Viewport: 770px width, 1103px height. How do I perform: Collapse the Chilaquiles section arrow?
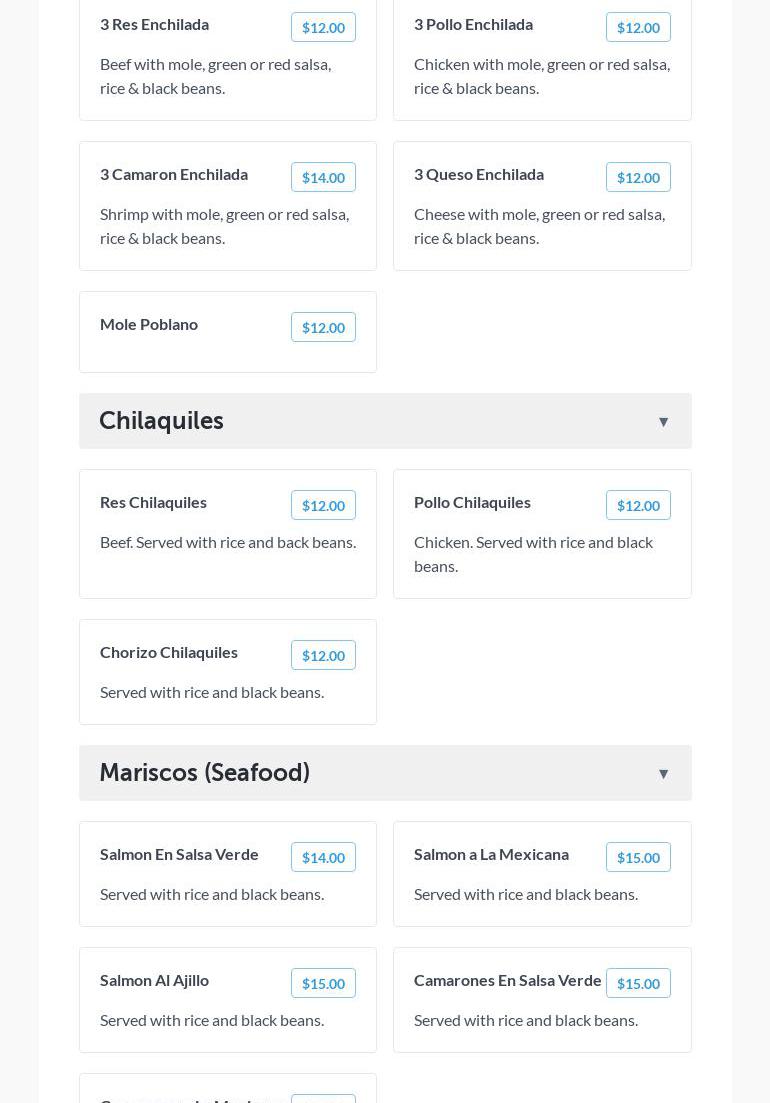coord(663,422)
